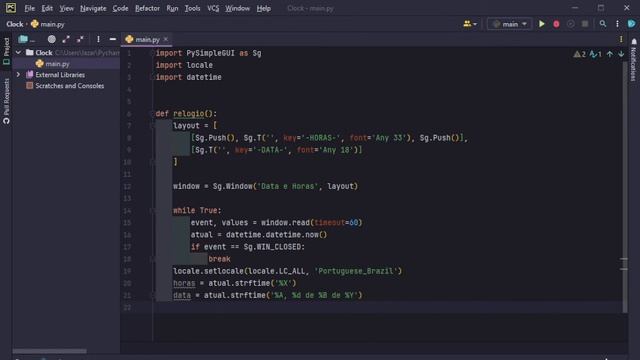Open Project panel options kebab icon

pos(98,39)
